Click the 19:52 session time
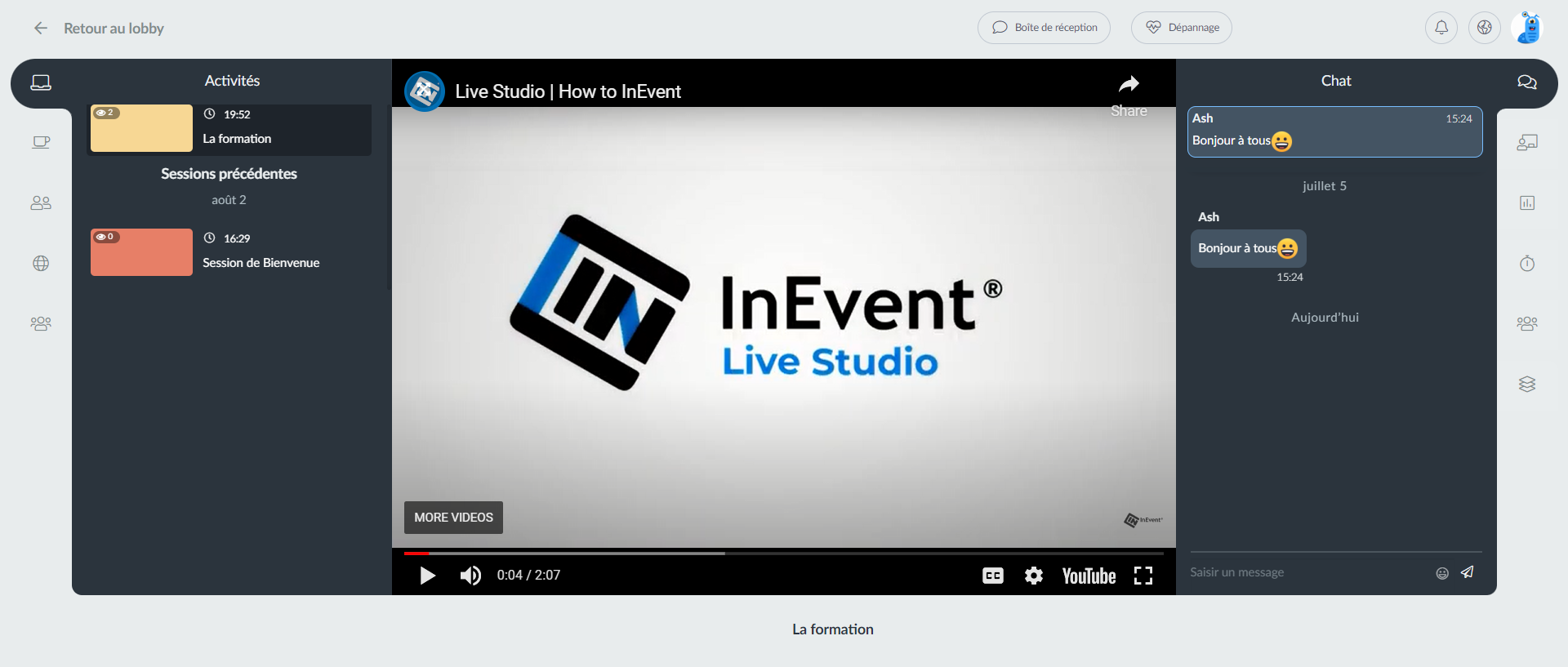Image resolution: width=1568 pixels, height=667 pixels. [237, 114]
